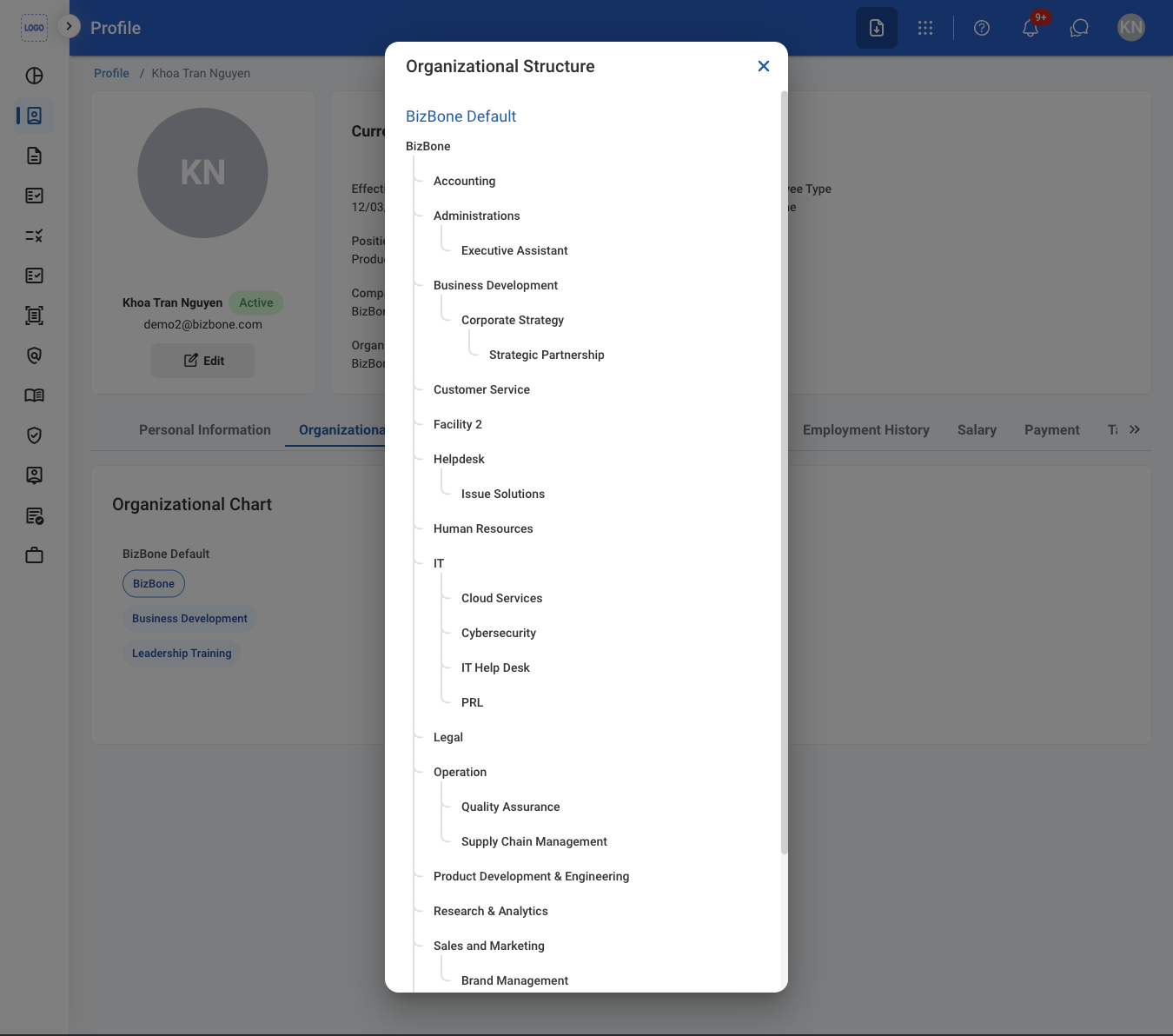Viewport: 1173px width, 1036px height.
Task: Switch to the Employment History tab
Action: 866,430
